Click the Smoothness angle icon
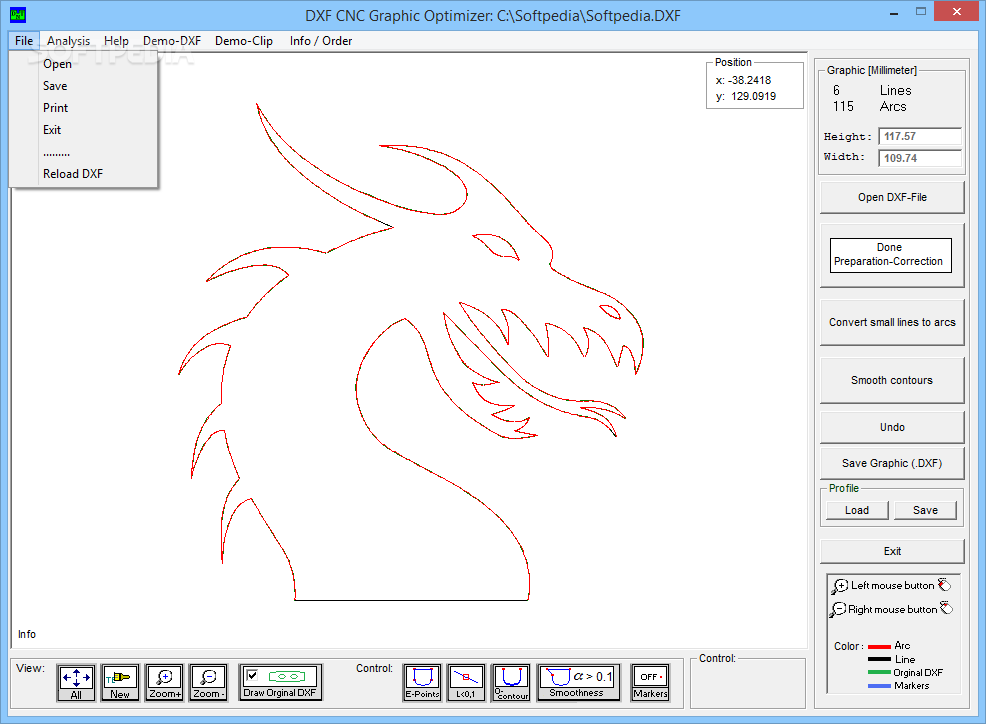986x724 pixels. click(579, 682)
